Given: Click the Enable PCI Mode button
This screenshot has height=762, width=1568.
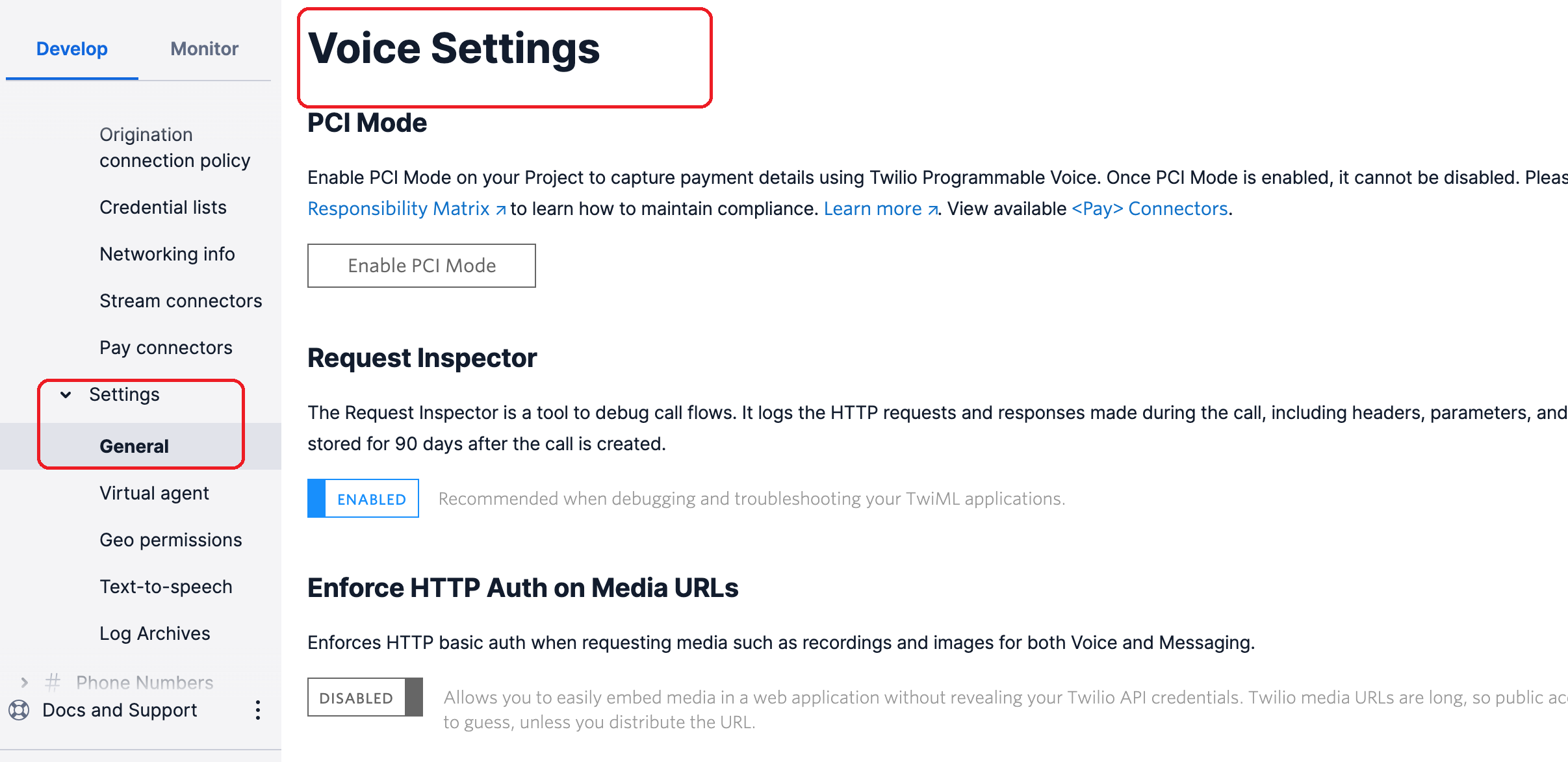Looking at the screenshot, I should (422, 266).
